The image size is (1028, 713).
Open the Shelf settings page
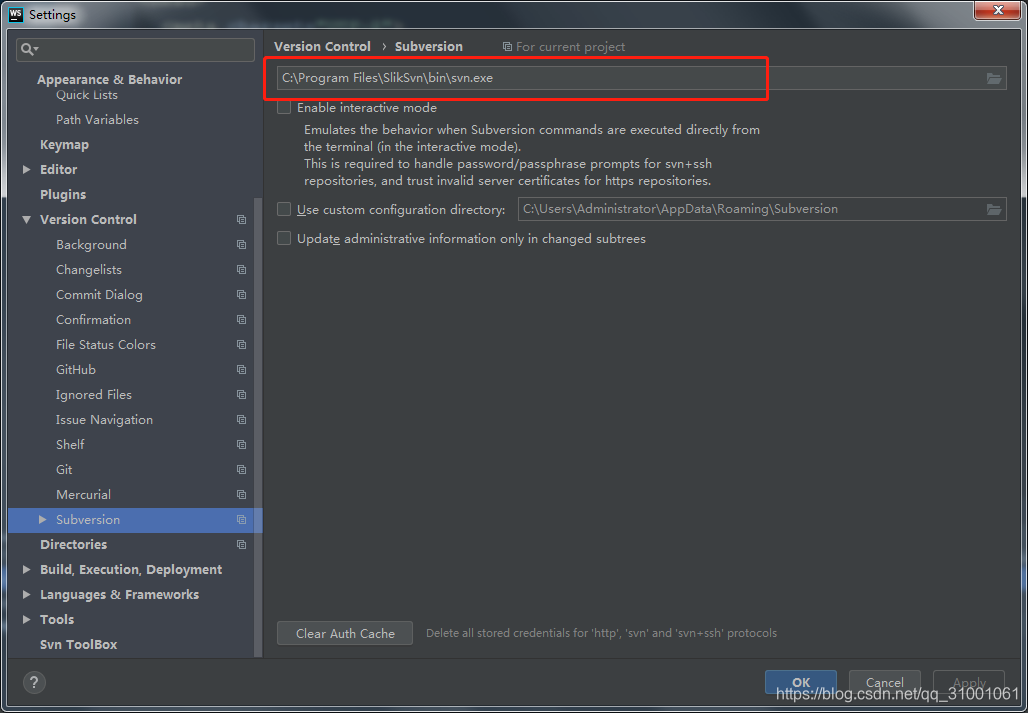[70, 444]
